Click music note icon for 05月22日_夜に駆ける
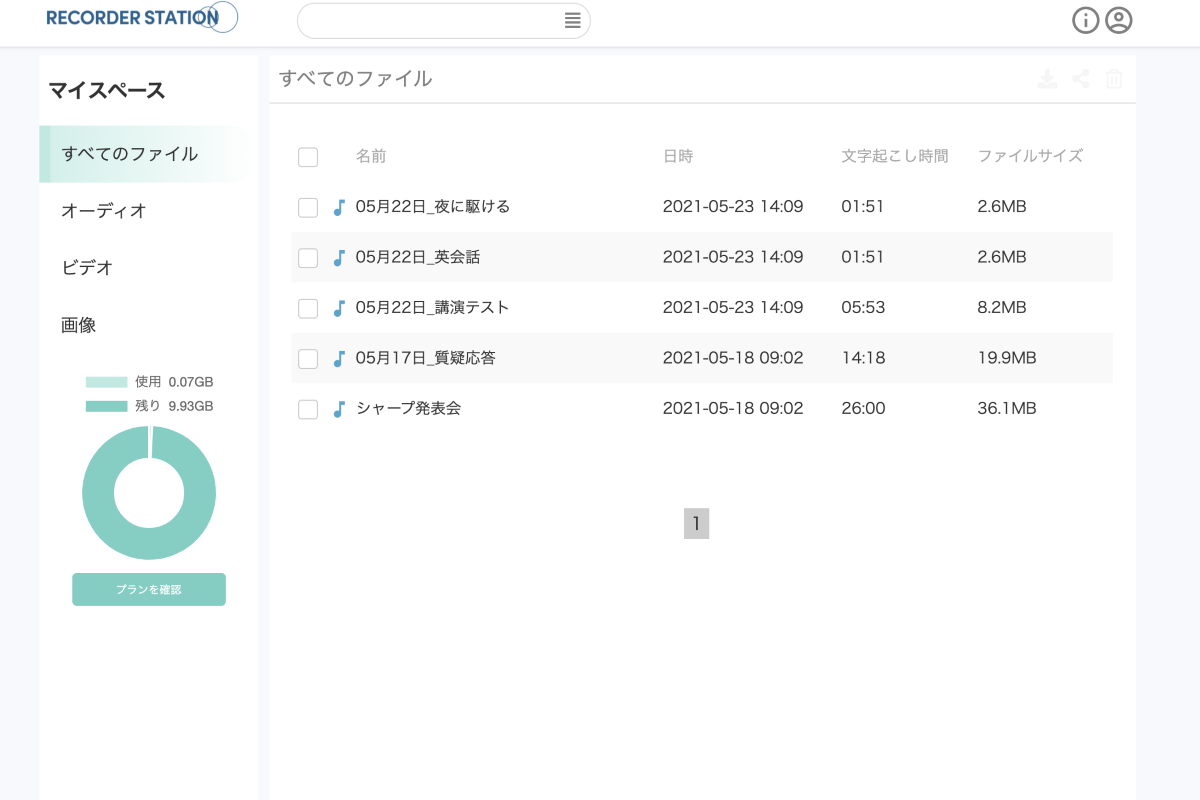Image resolution: width=1200 pixels, height=800 pixels. click(339, 207)
